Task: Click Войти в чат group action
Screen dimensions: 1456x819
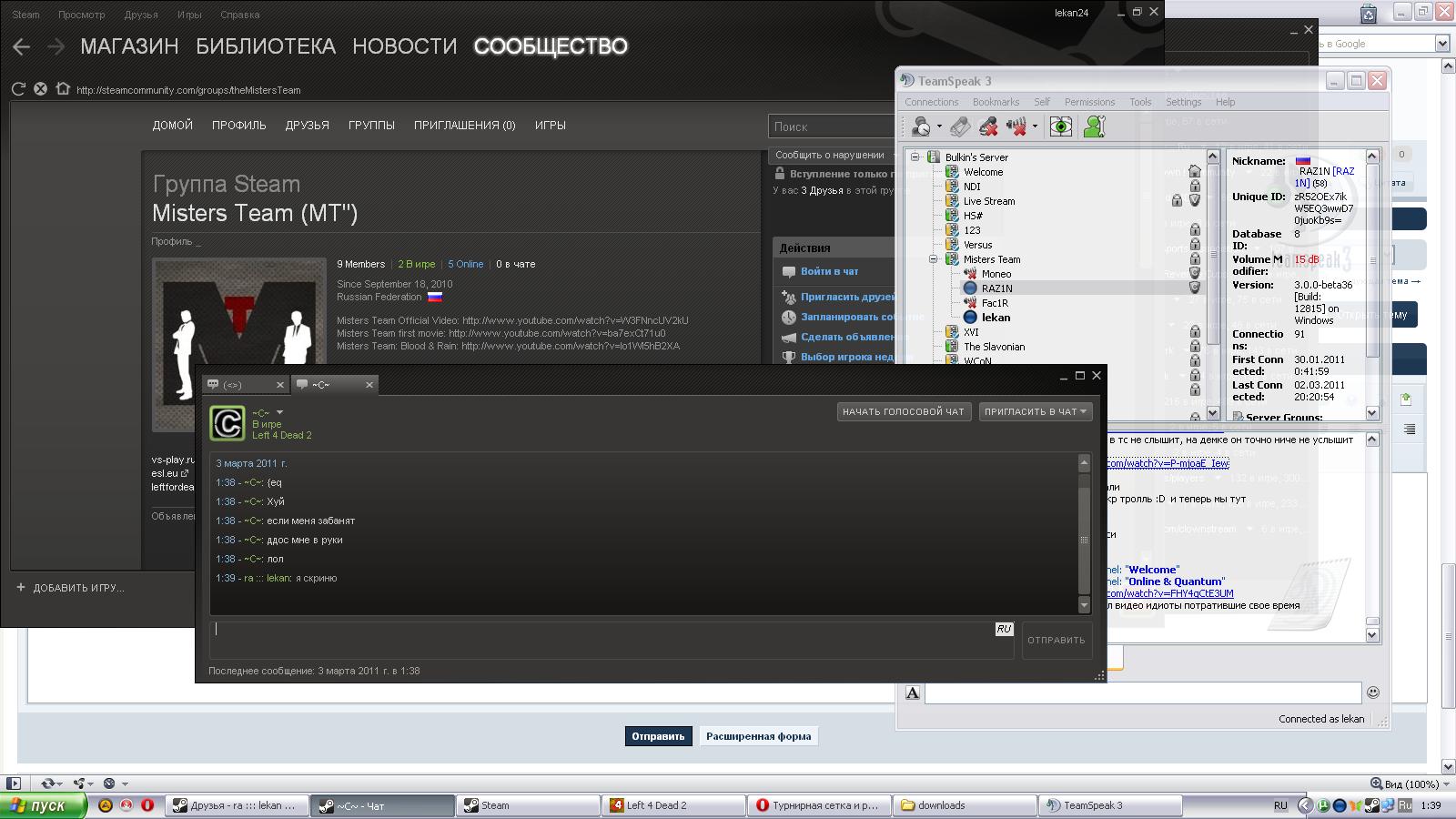Action: click(x=829, y=271)
